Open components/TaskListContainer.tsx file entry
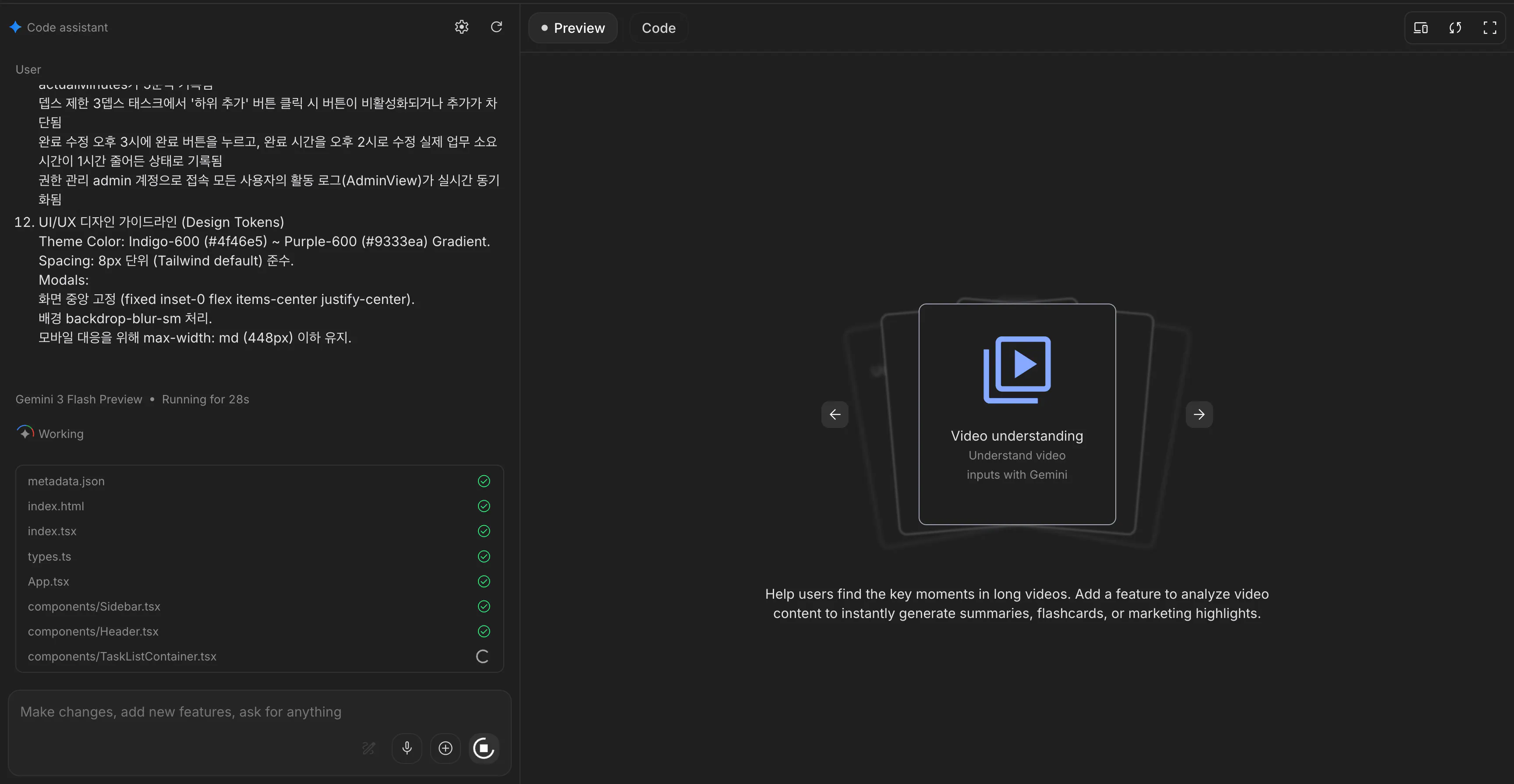 (122, 657)
